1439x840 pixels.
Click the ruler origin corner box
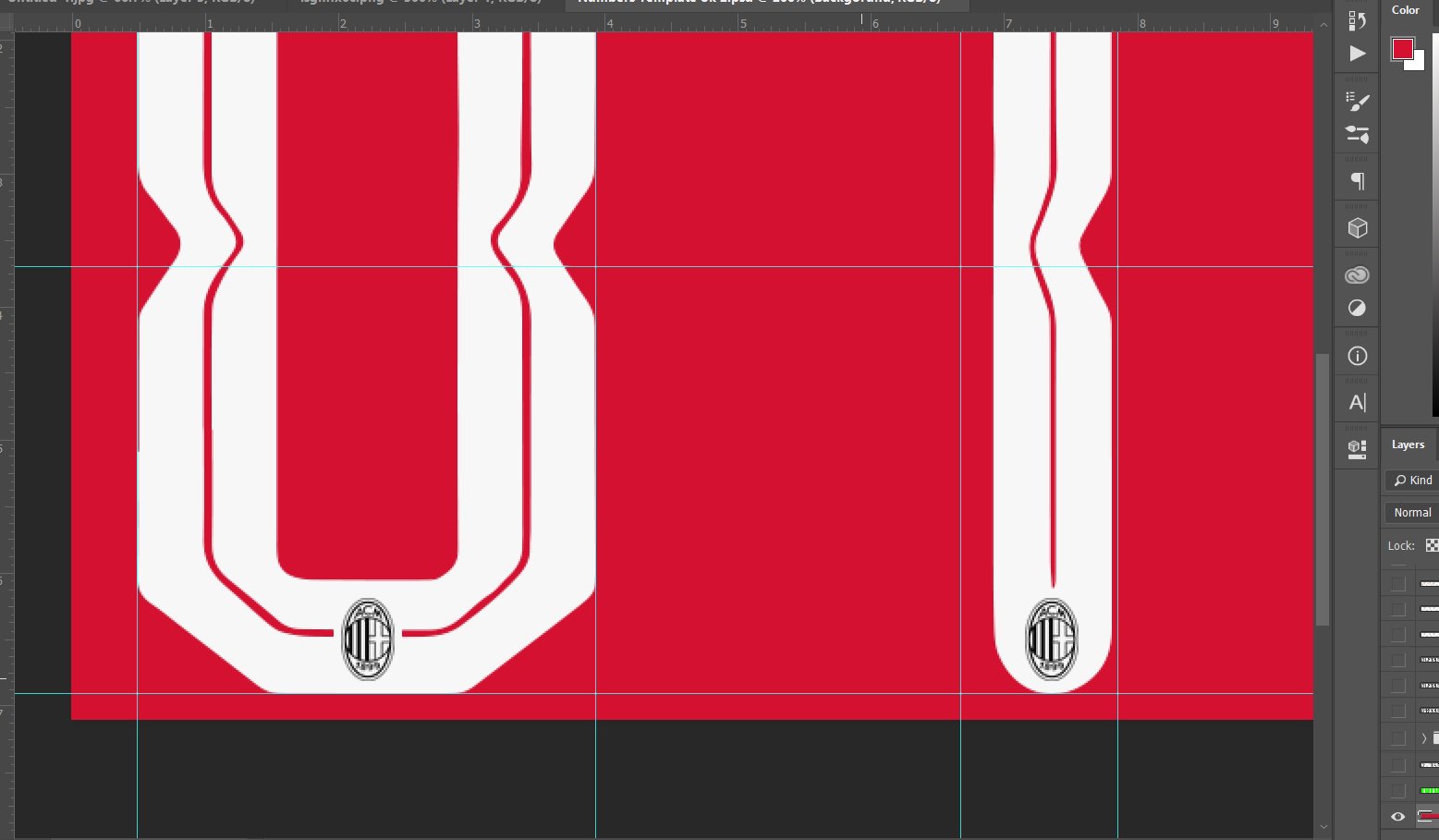point(6,23)
